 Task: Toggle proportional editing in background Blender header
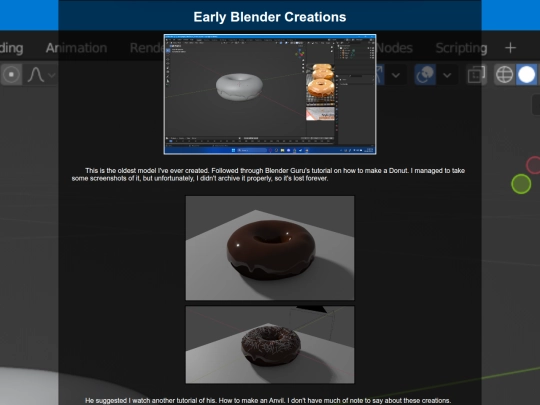(11, 74)
